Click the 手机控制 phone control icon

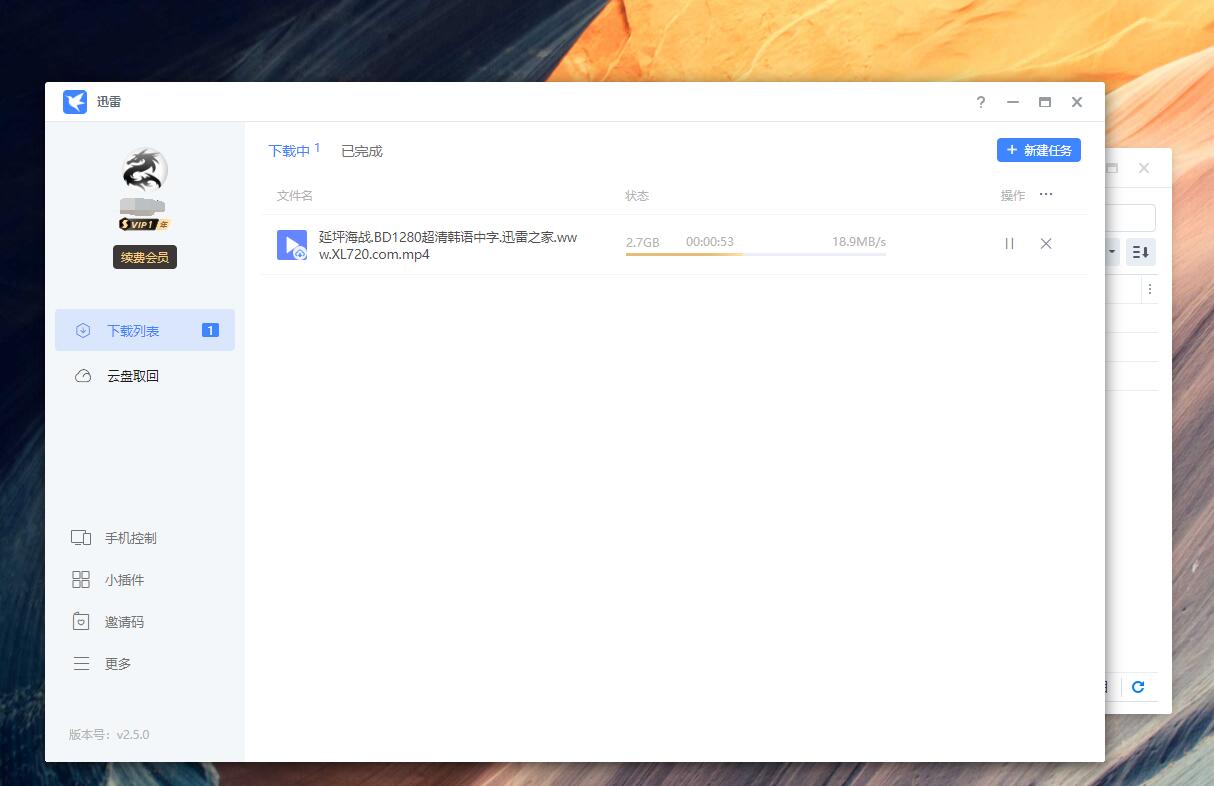(82, 537)
